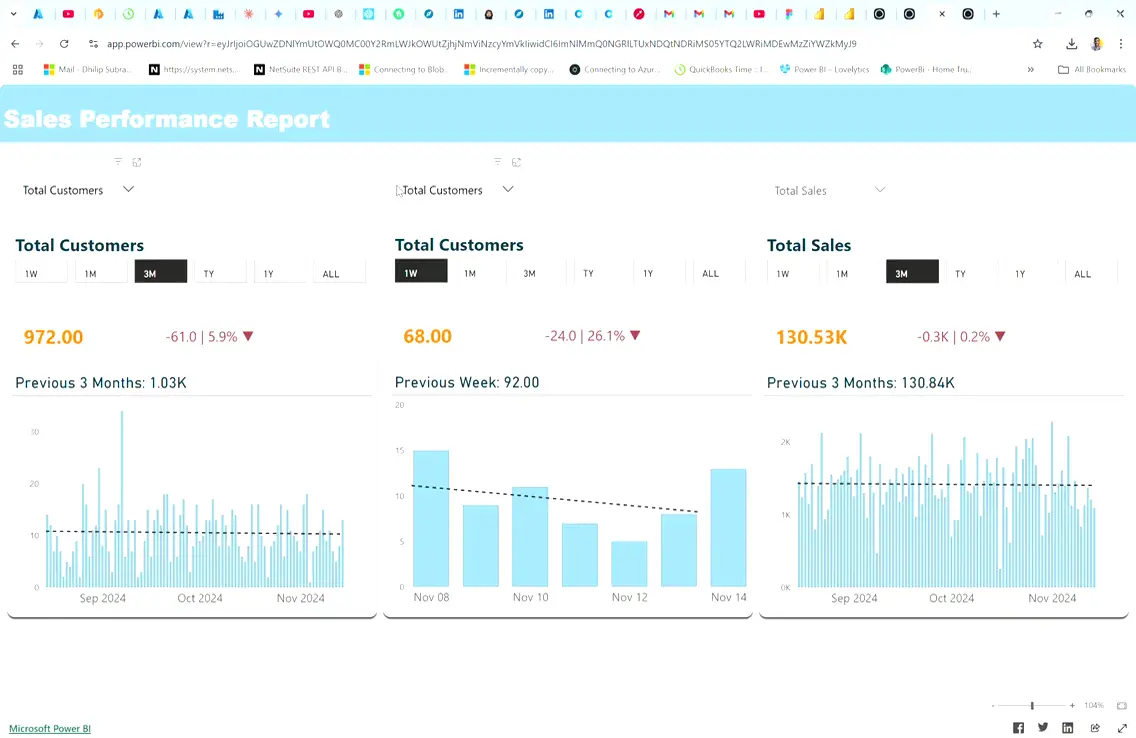Switch to the orange starburst Claude tab
Viewport: 1136px width, 738px height.
tap(248, 14)
